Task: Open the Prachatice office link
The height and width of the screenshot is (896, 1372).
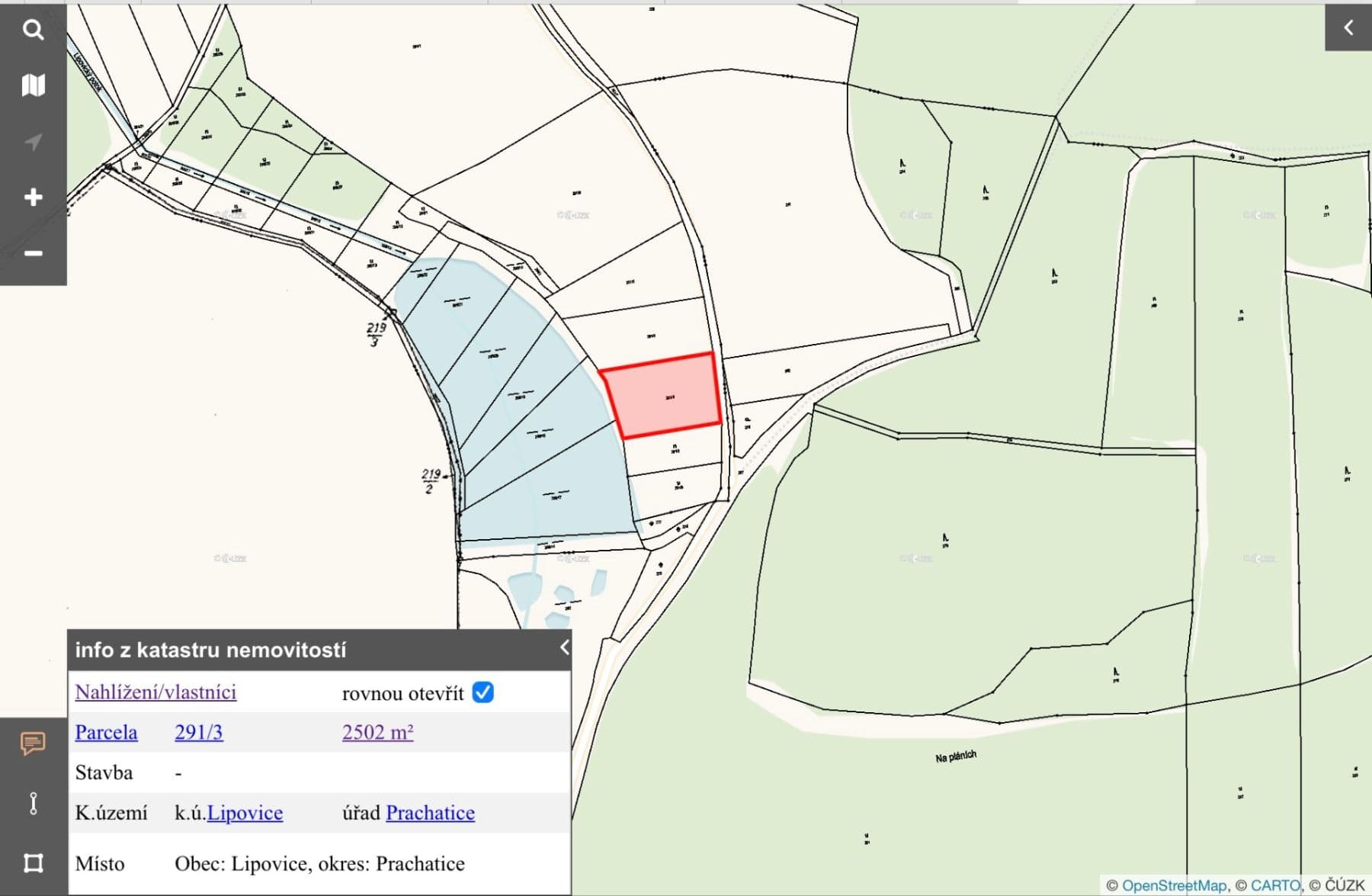Action: 431,813
